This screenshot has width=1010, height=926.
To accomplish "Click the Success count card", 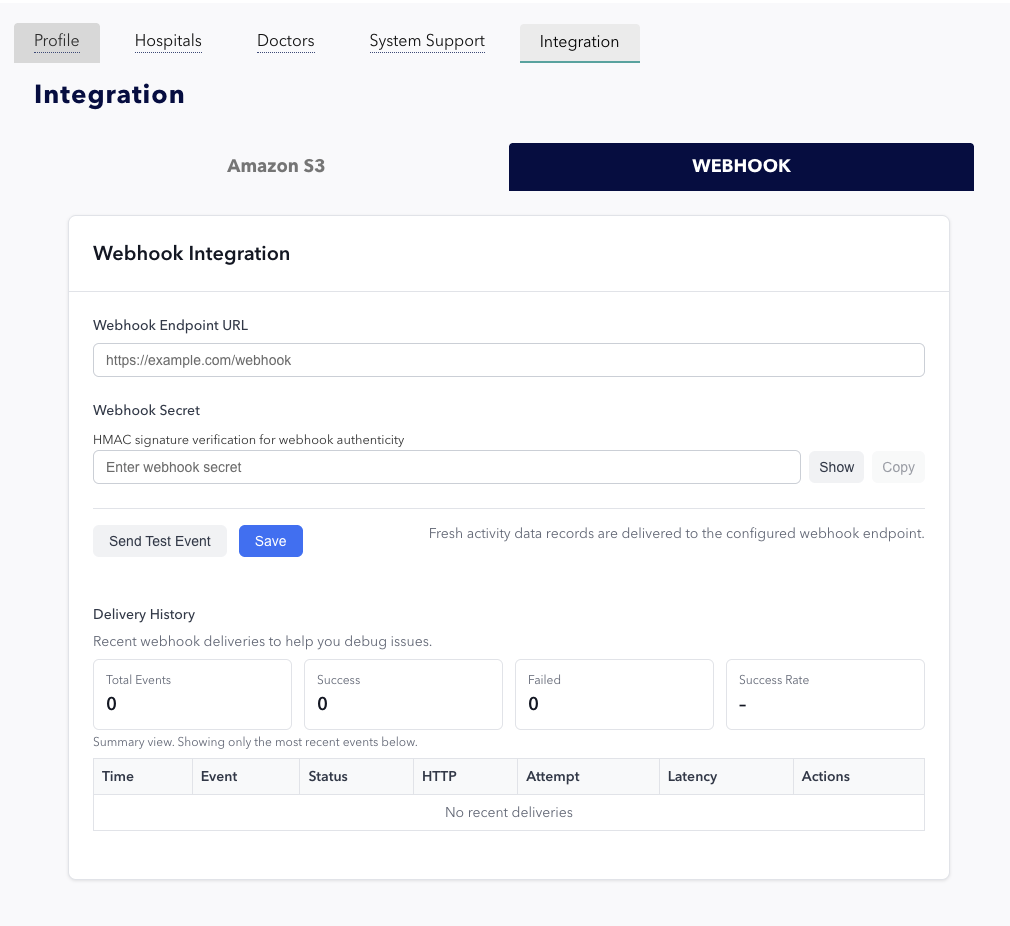I will coord(403,694).
